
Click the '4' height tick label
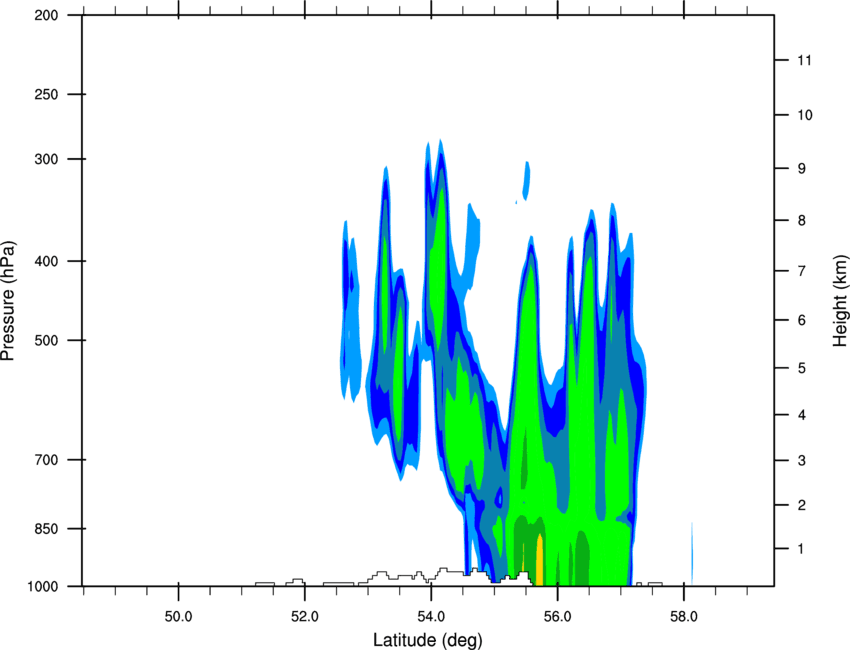click(x=802, y=415)
